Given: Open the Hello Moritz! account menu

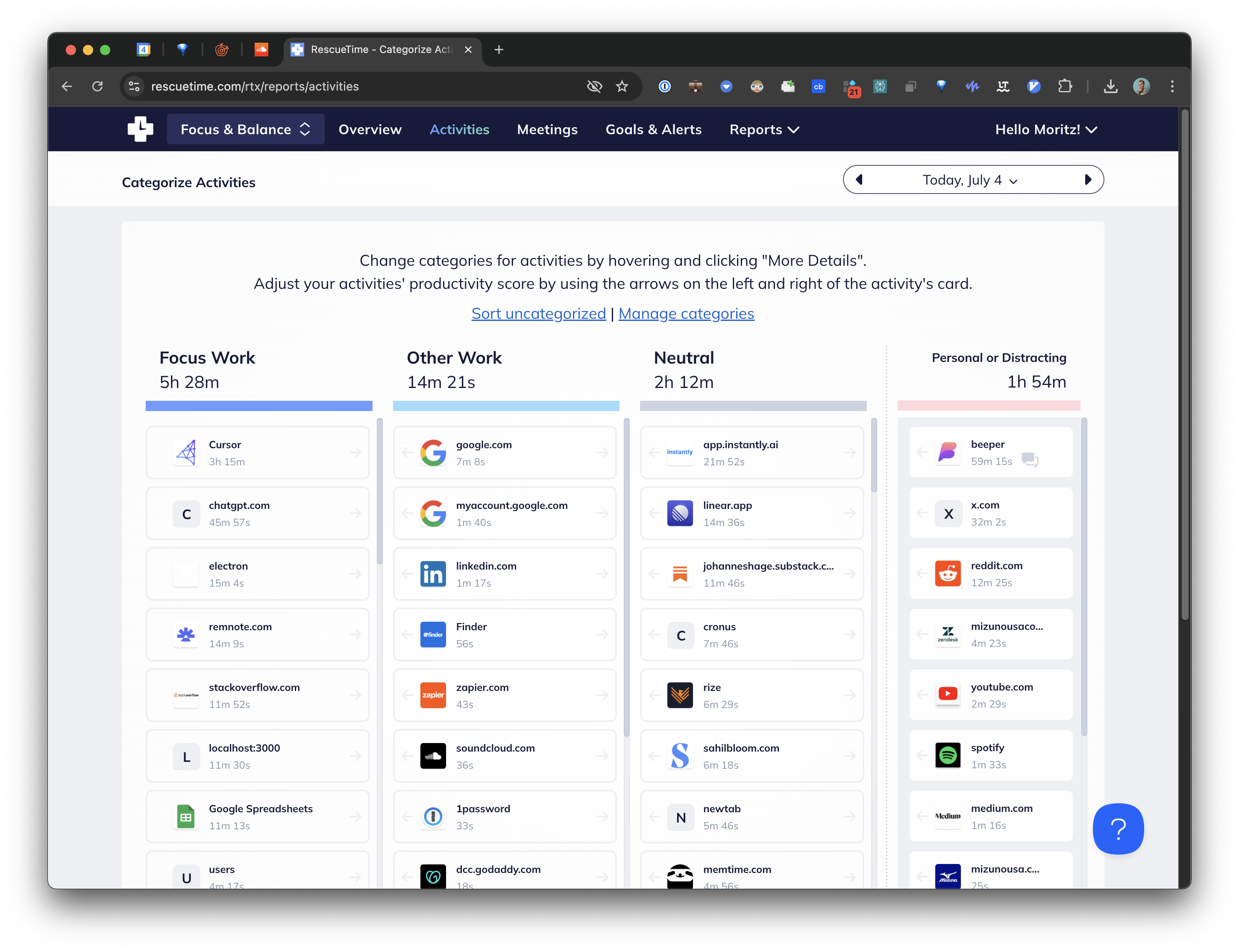Looking at the screenshot, I should pos(1046,129).
